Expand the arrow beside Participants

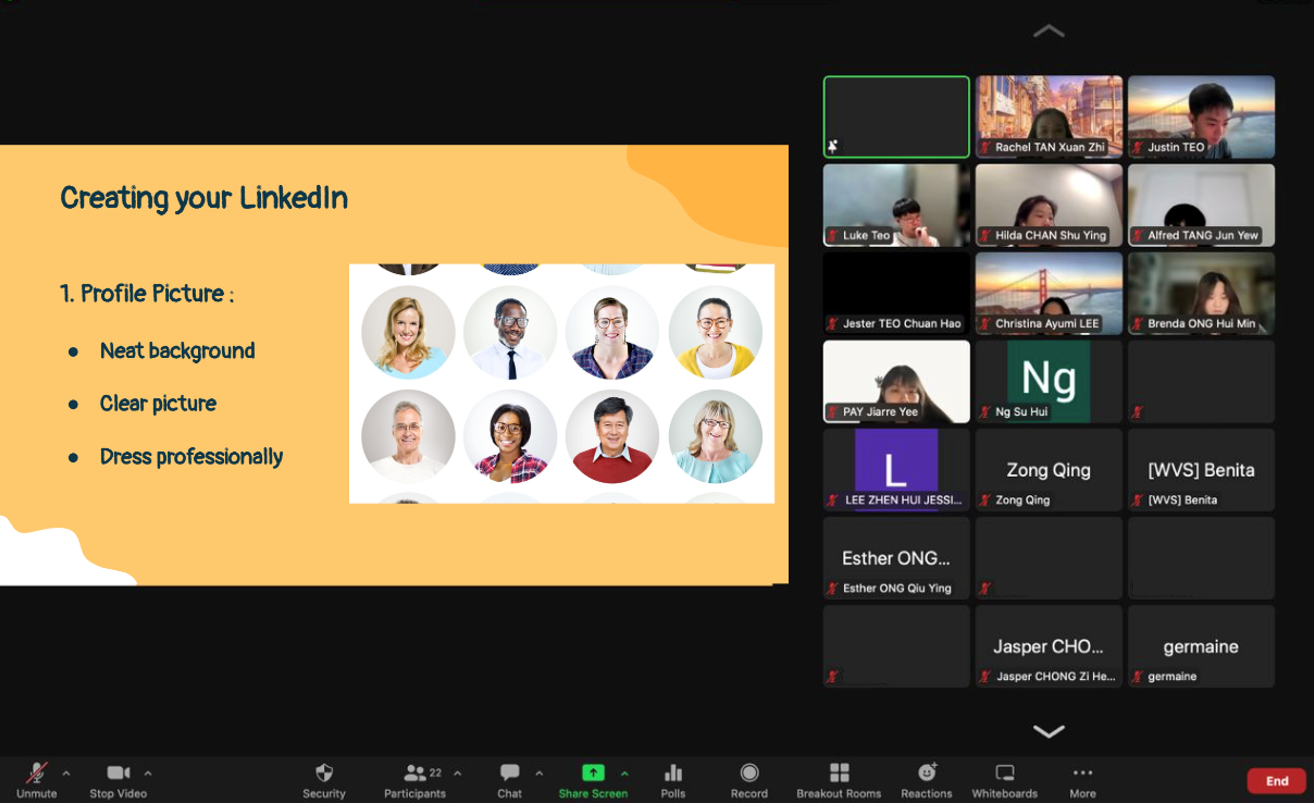tap(457, 773)
